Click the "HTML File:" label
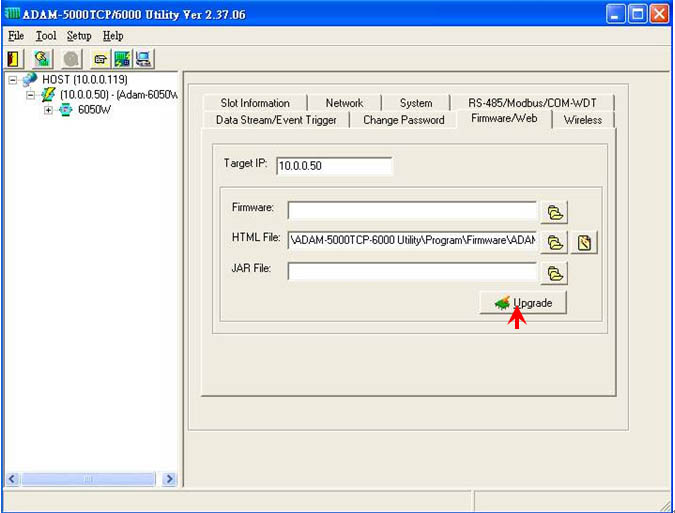The image size is (675, 513). (x=256, y=237)
